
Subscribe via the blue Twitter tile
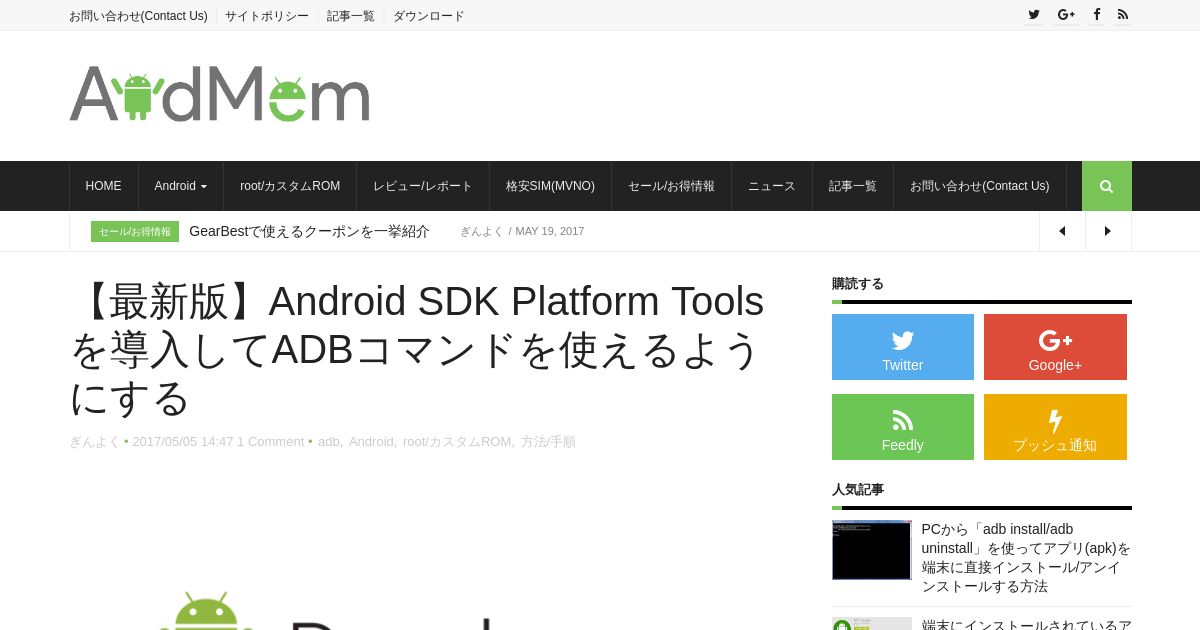click(903, 347)
